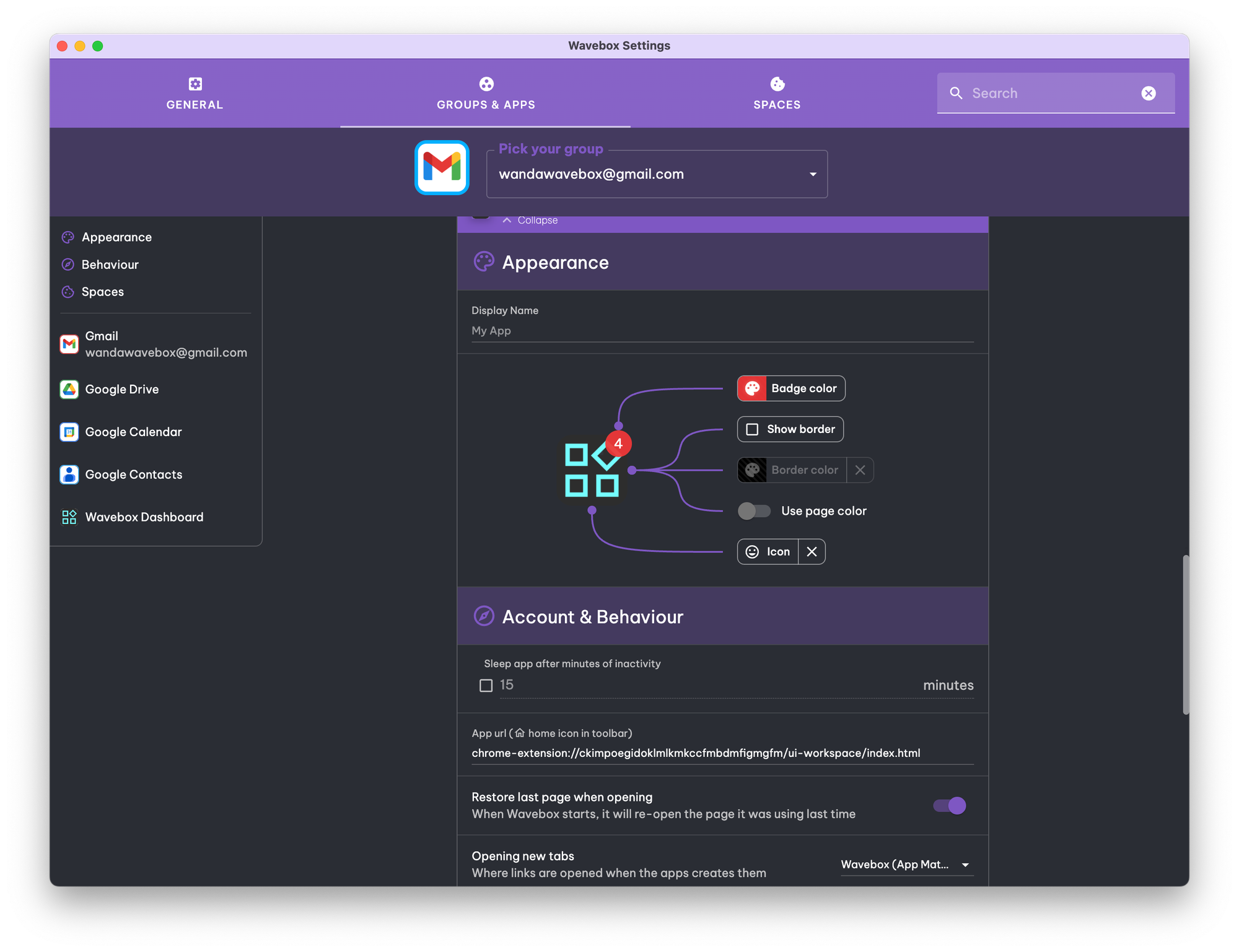The width and height of the screenshot is (1239, 952).
Task: Jump to Appearance in sidebar
Action: click(x=116, y=237)
